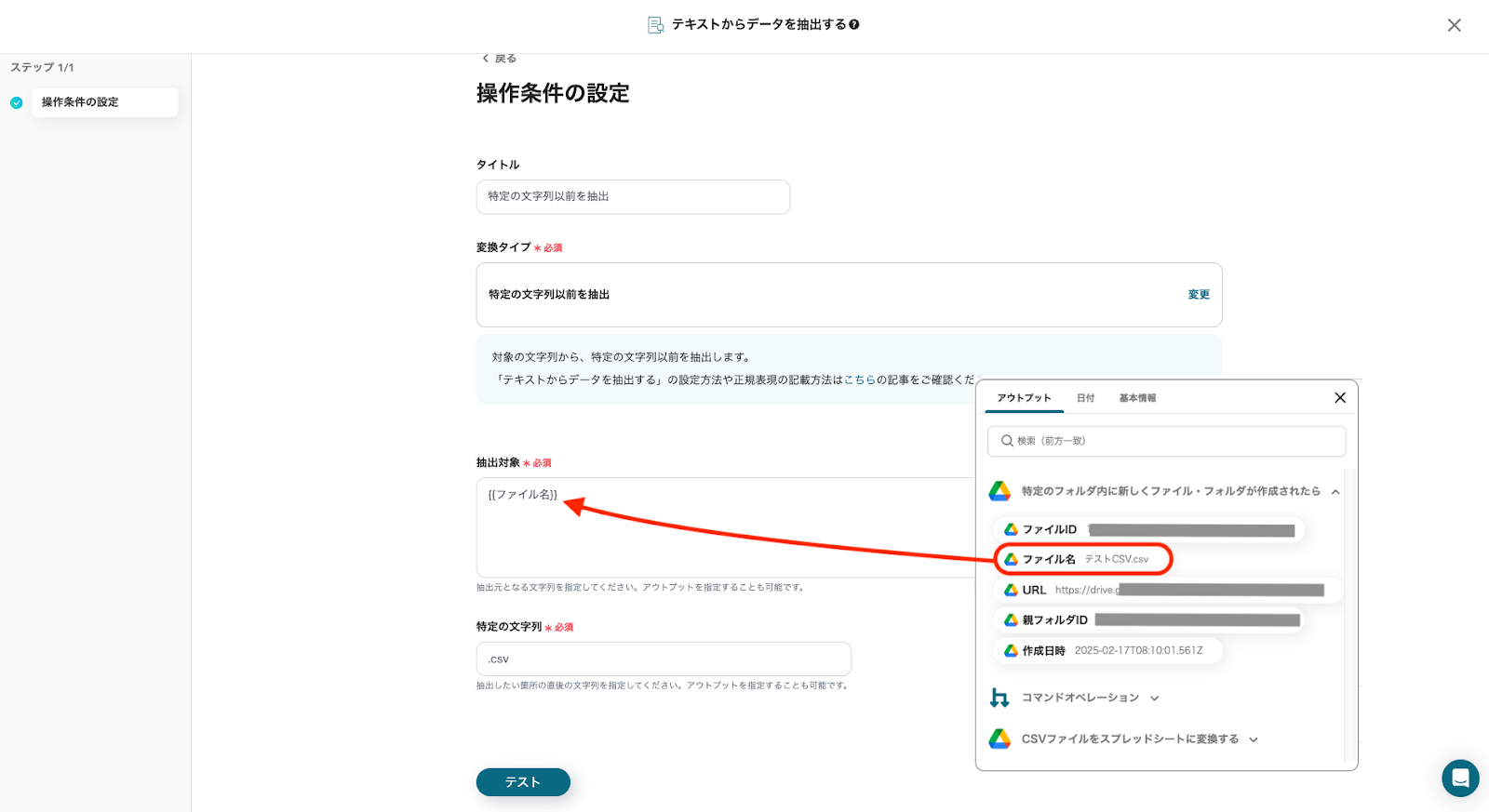Viewport: 1489px width, 812px height.
Task: Expand CSVファイルをスプレッドシートに変換する section
Action: [1254, 740]
